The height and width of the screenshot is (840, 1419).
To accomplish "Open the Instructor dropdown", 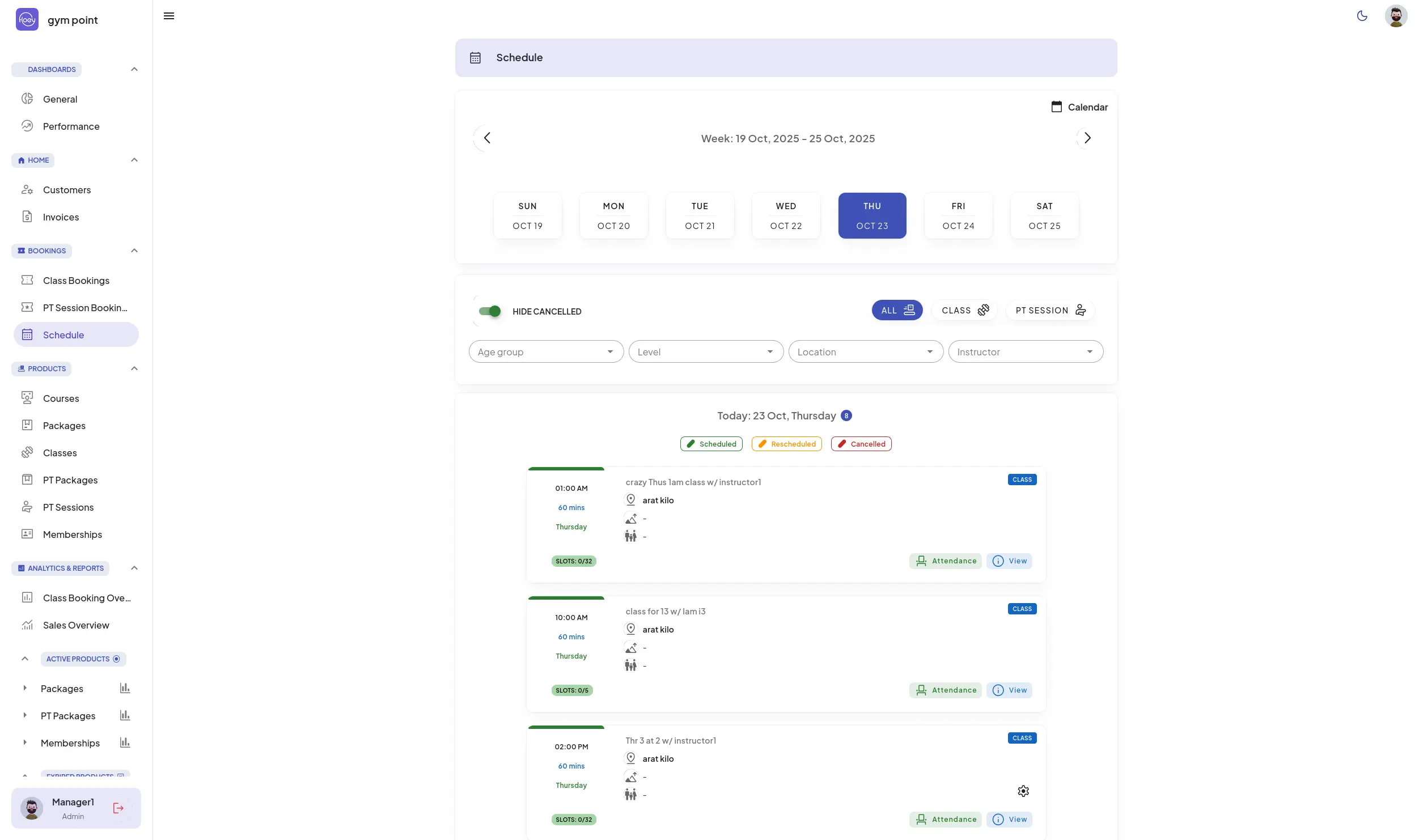I will (1025, 352).
